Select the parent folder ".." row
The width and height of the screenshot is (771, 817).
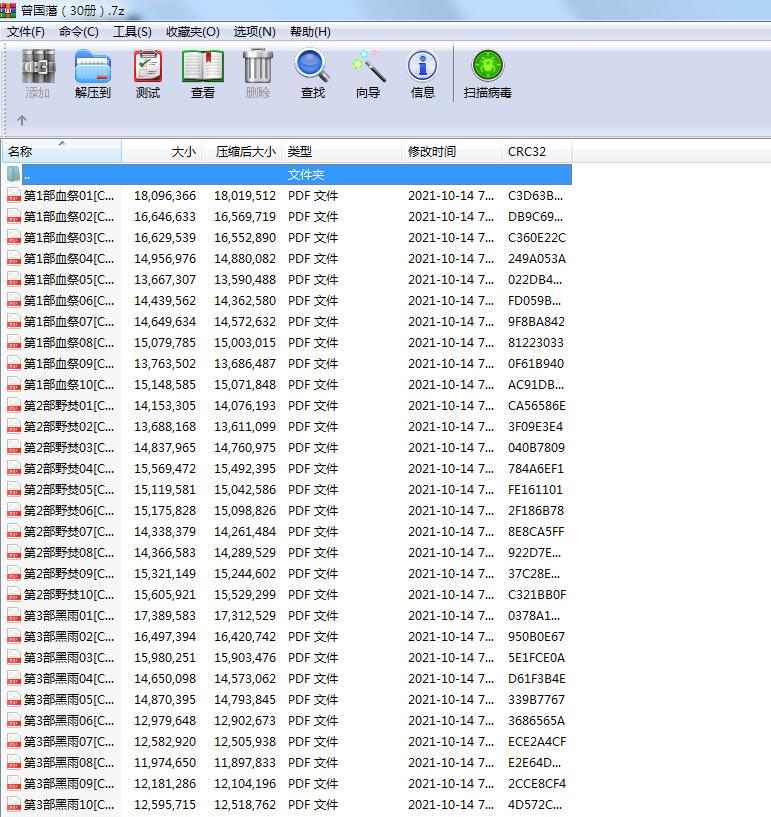288,174
